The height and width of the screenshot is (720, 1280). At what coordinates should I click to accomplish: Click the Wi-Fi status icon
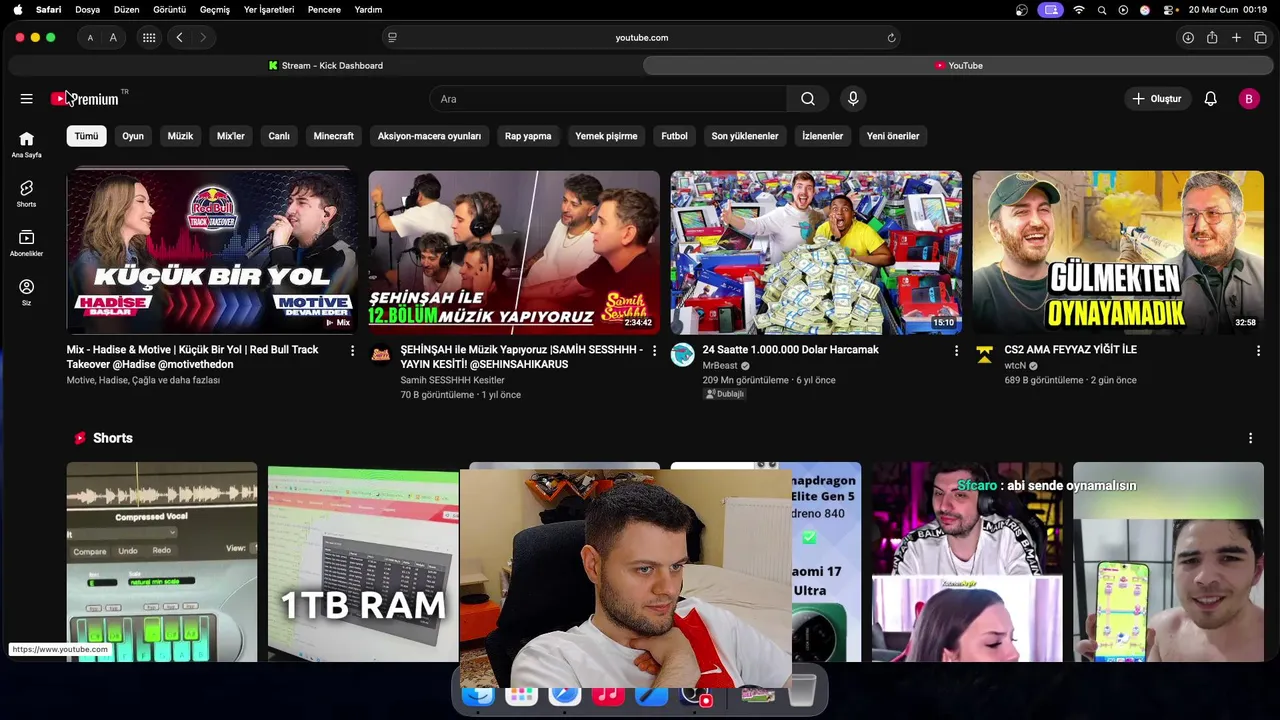[1079, 10]
